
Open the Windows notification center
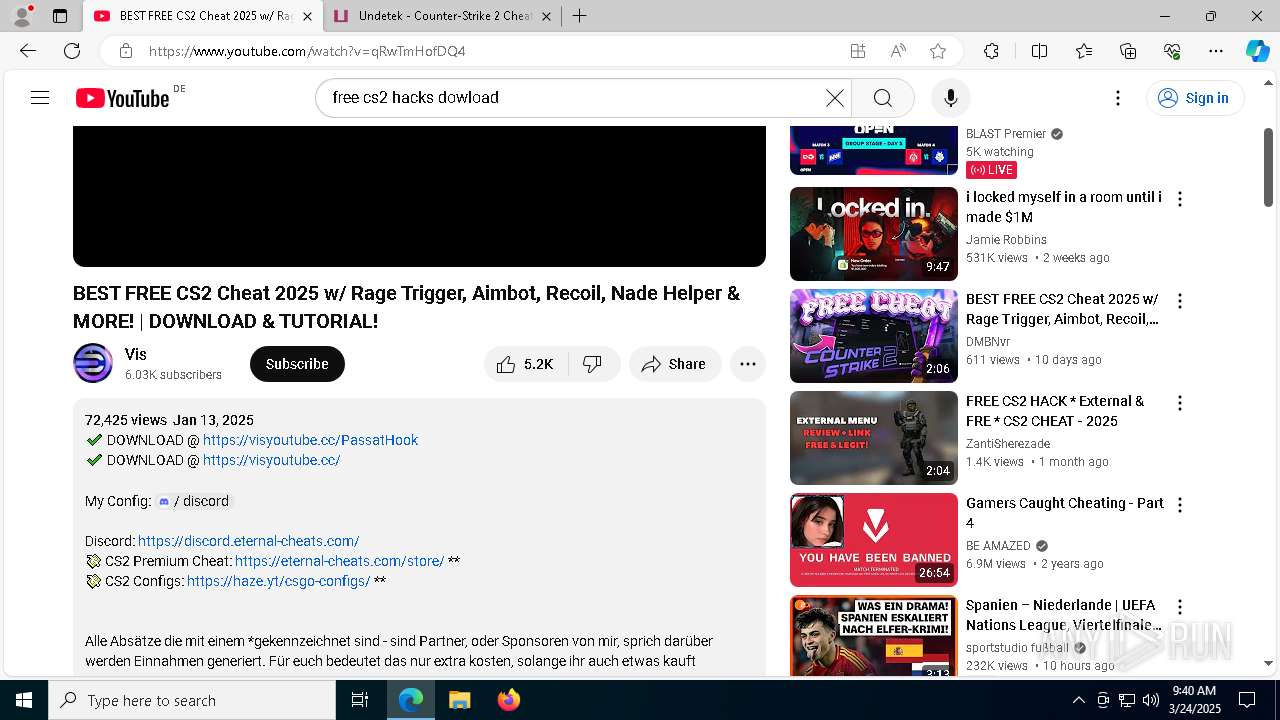tap(1247, 700)
